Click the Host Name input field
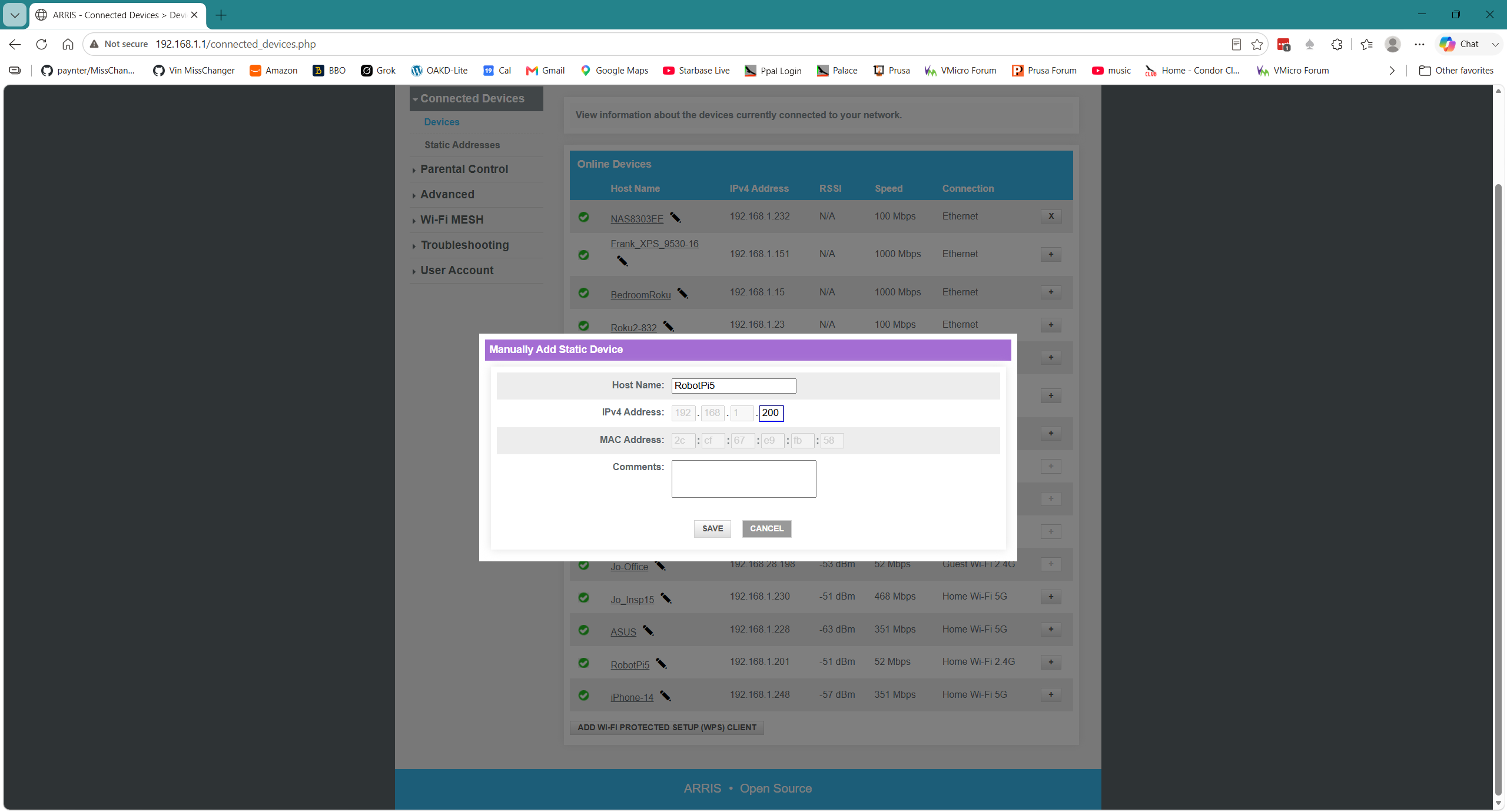 (x=733, y=385)
